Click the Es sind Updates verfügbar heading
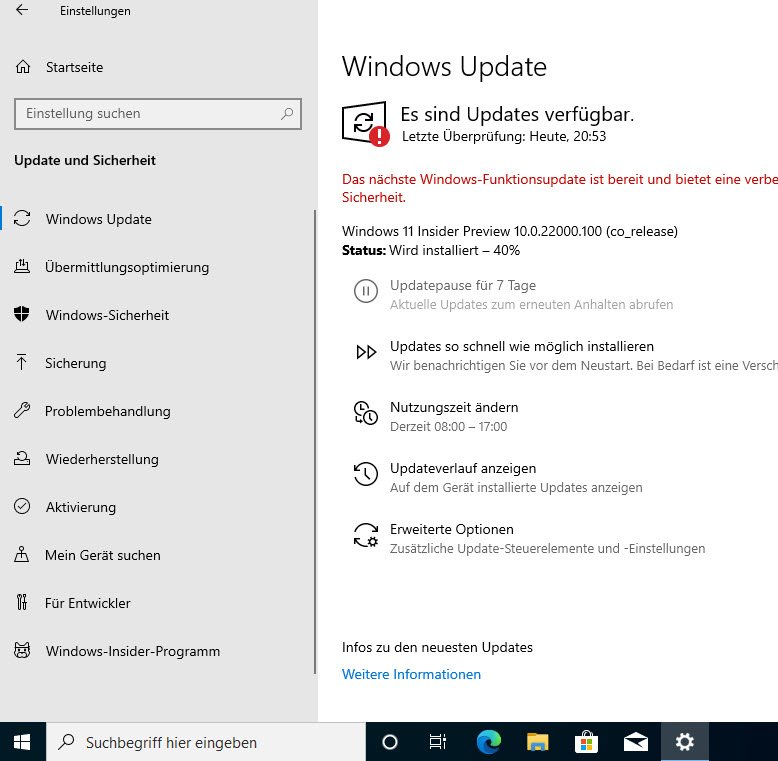778x761 pixels. tap(517, 114)
